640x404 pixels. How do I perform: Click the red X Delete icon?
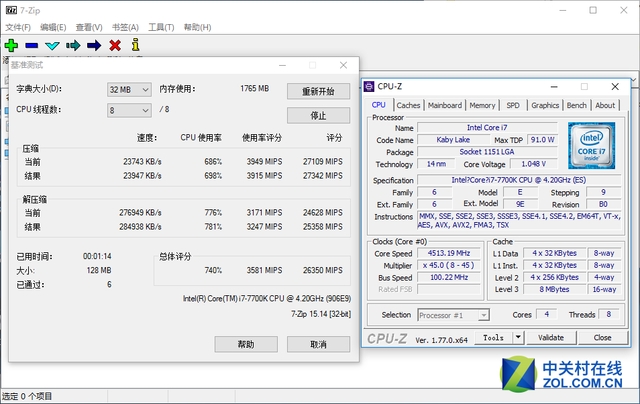click(x=115, y=45)
